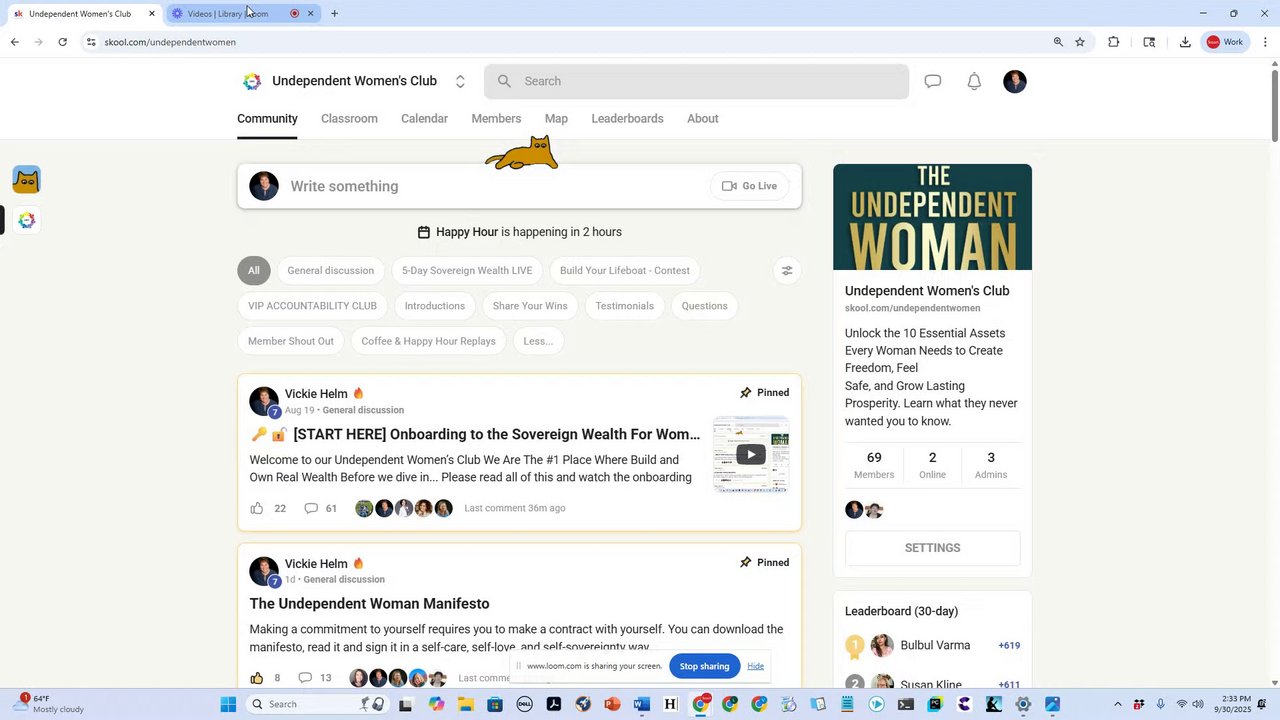The height and width of the screenshot is (720, 1280).
Task: Expand the community switcher arrows
Action: coord(460,81)
